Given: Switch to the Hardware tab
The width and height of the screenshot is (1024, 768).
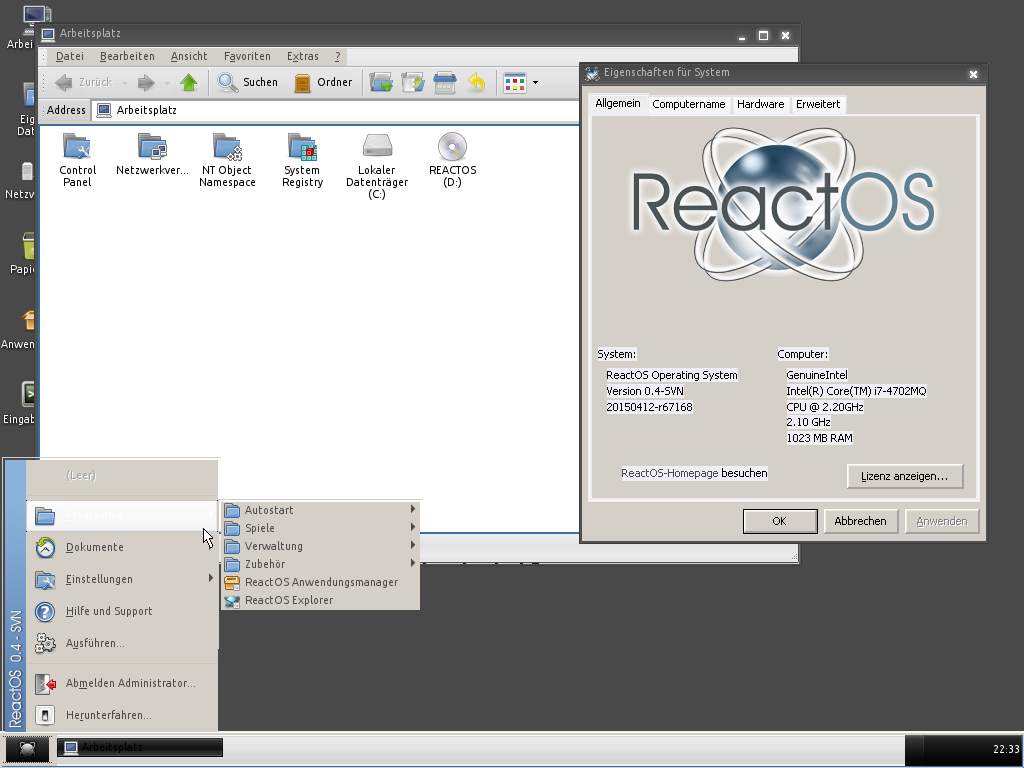Looking at the screenshot, I should 760,104.
